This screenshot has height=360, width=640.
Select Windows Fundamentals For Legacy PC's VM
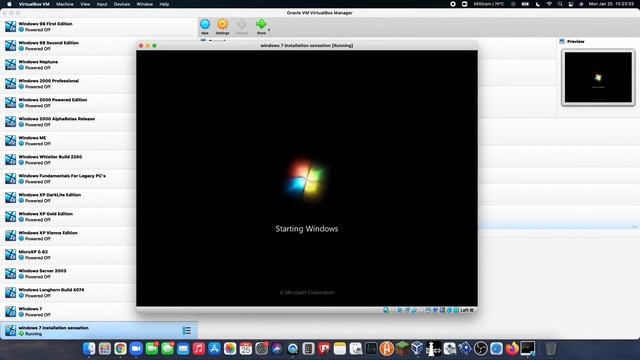pos(99,178)
